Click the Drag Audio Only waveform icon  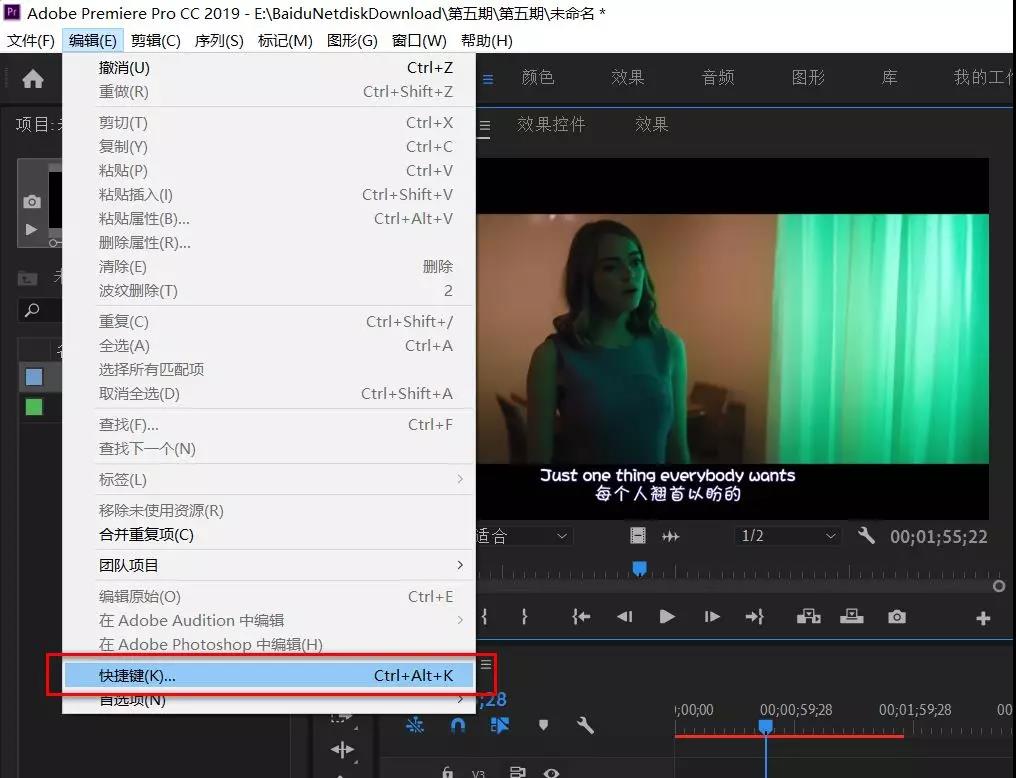click(x=671, y=536)
